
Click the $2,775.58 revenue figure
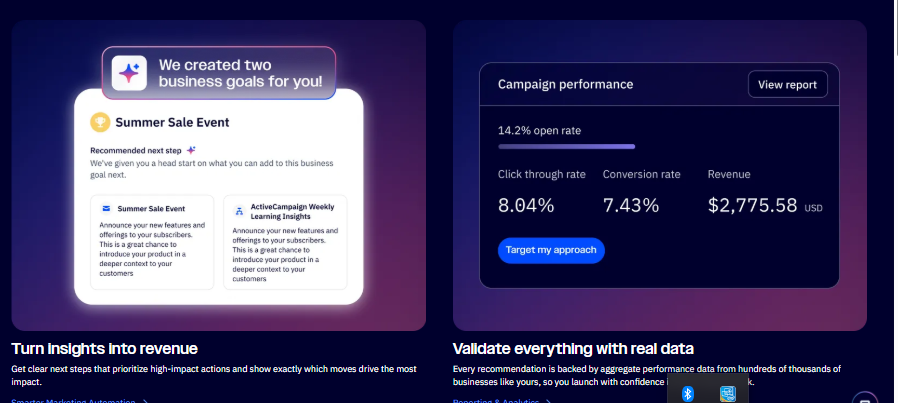click(x=752, y=206)
